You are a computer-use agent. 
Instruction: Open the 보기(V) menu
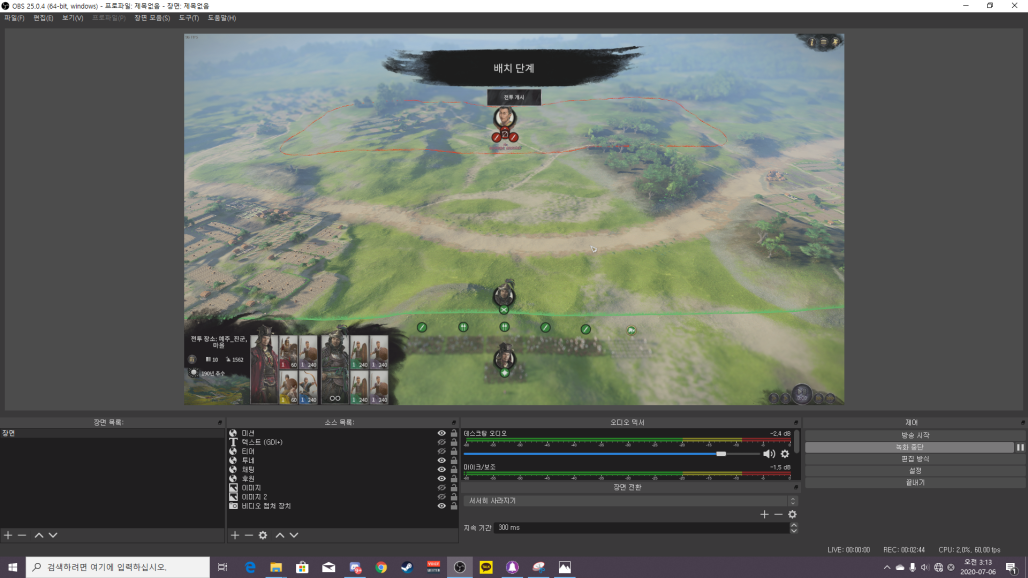(72, 18)
